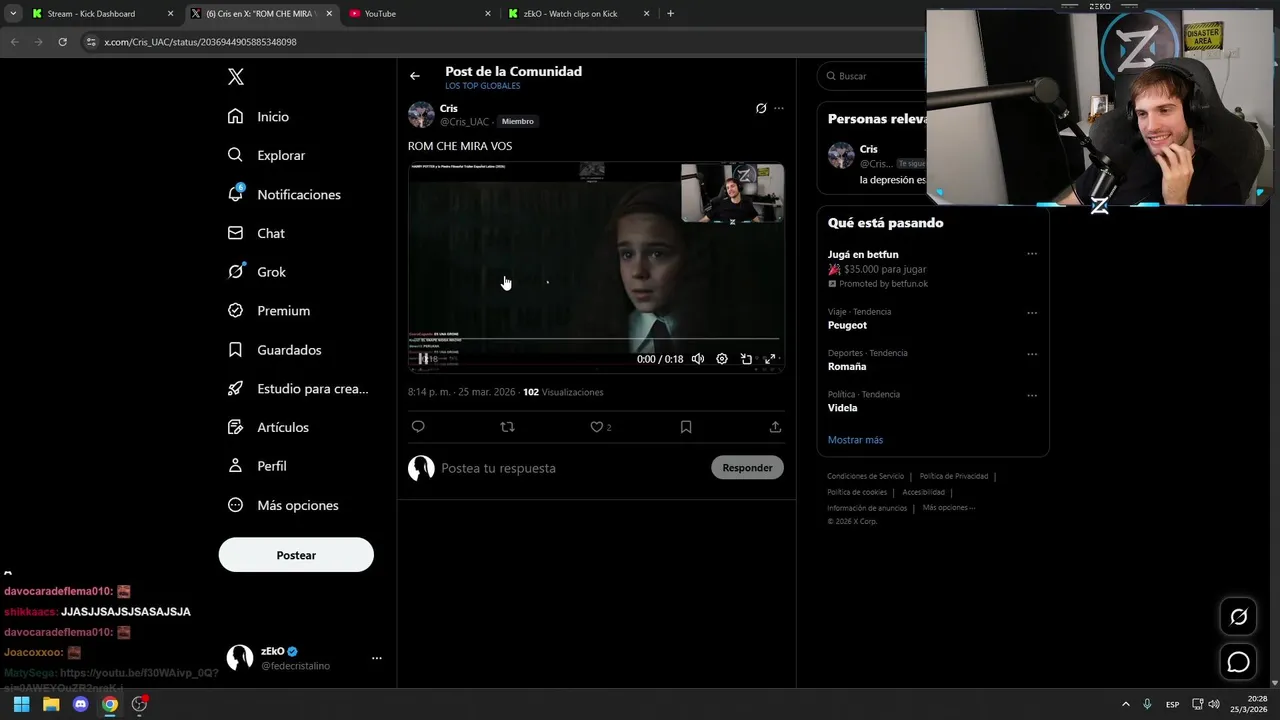Repost the post with the retweet icon
Image resolution: width=1280 pixels, height=720 pixels.
click(507, 427)
